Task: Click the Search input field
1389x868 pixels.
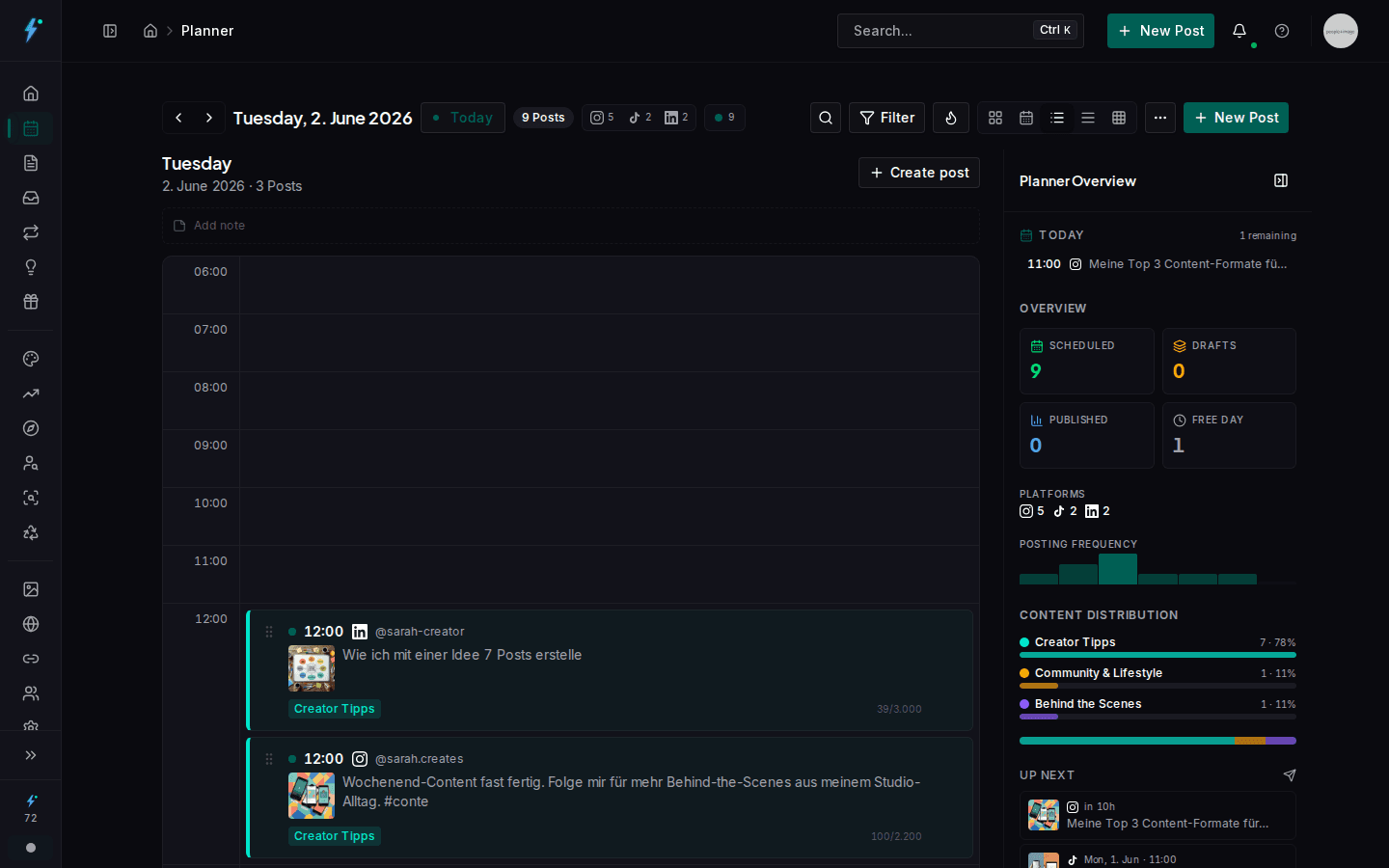Action: 960,31
